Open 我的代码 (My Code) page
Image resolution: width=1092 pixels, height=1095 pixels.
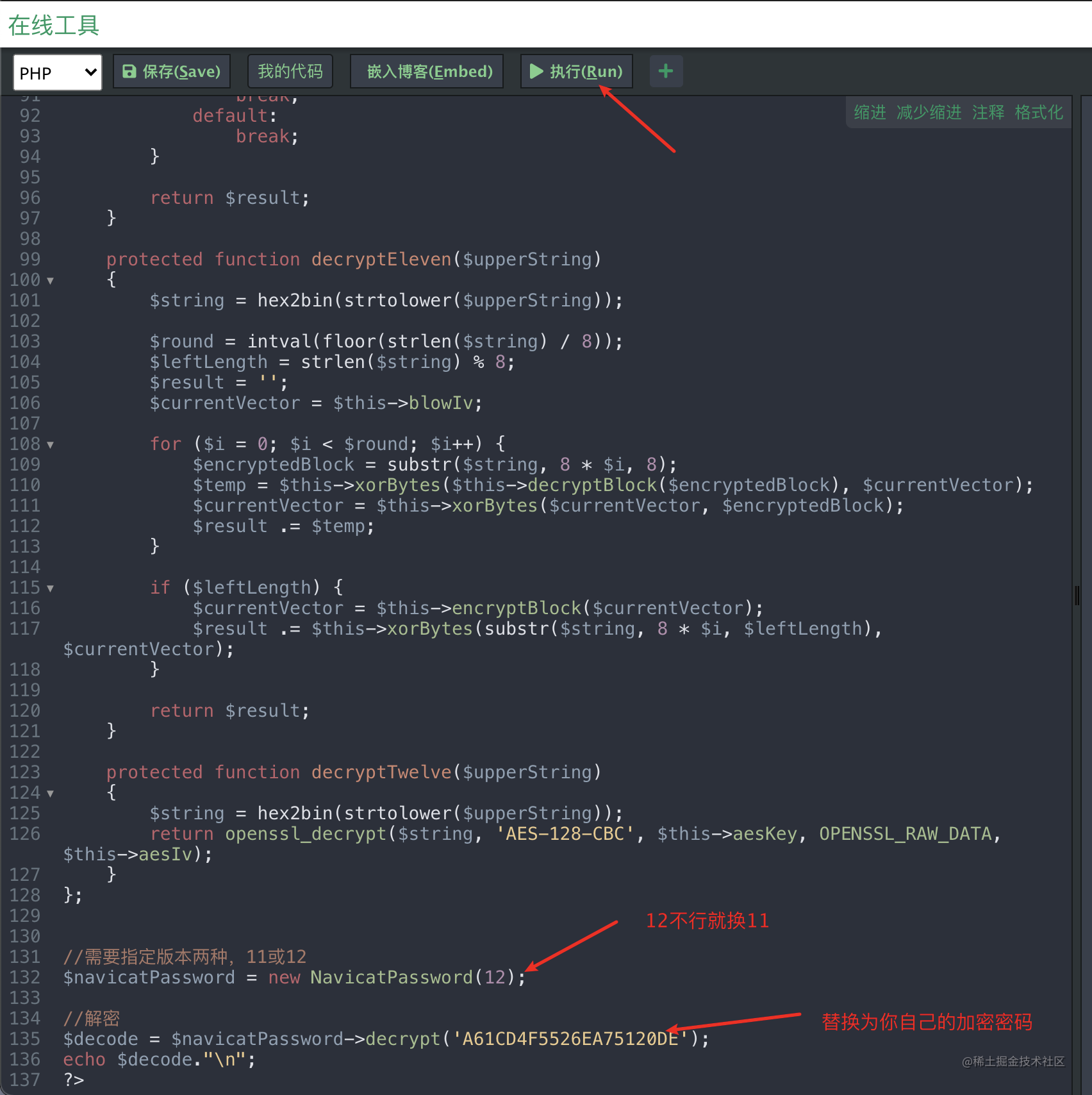click(x=290, y=71)
